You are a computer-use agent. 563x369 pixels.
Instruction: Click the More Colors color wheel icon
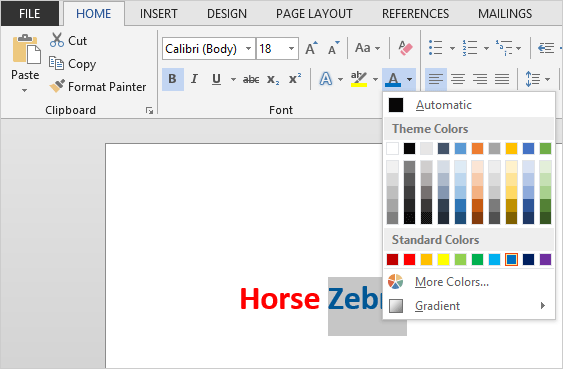click(396, 282)
